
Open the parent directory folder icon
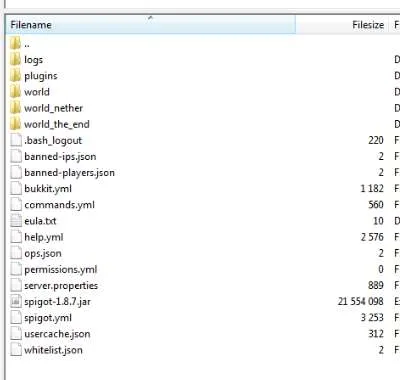tap(15, 43)
